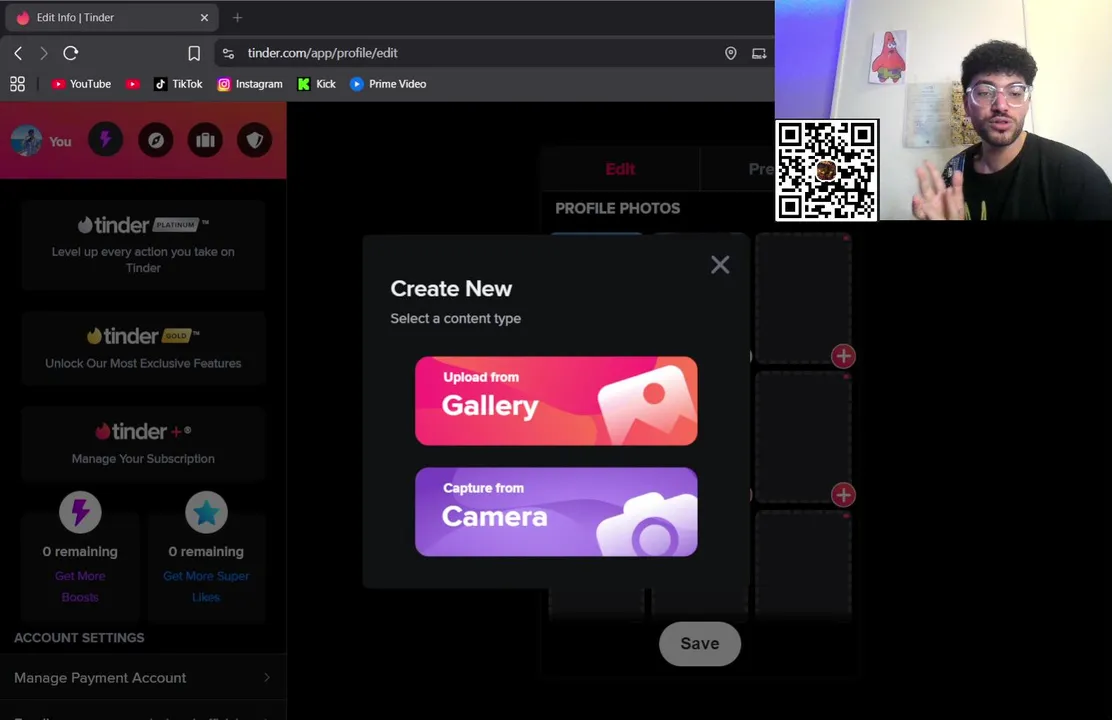Open the Instagram bookmark
The height and width of the screenshot is (720, 1112).
click(250, 84)
